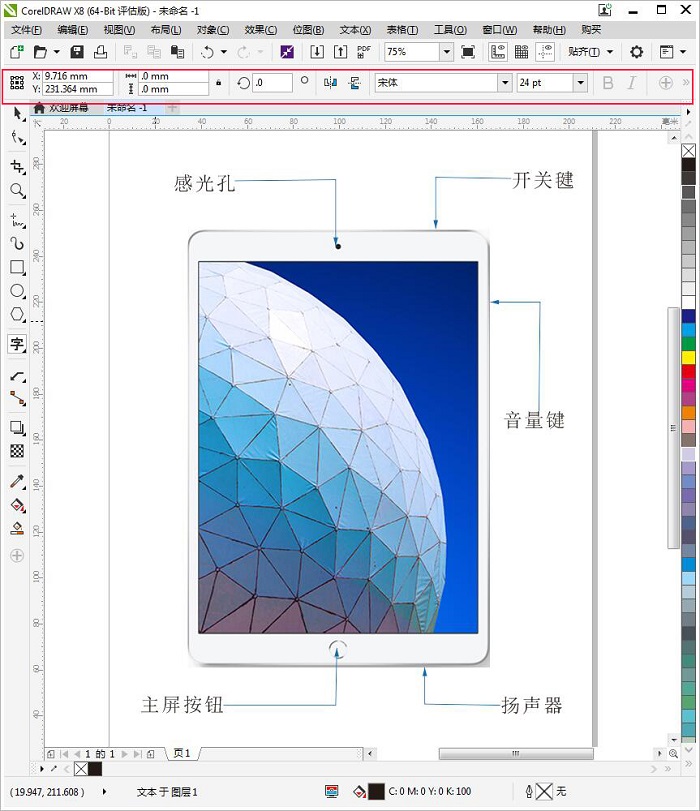Activate the Polygon tool
This screenshot has height=811, width=700.
click(17, 314)
